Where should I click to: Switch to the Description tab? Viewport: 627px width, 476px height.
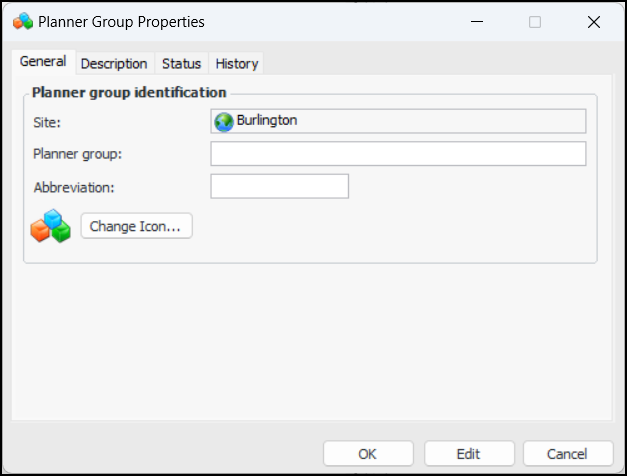coord(114,63)
